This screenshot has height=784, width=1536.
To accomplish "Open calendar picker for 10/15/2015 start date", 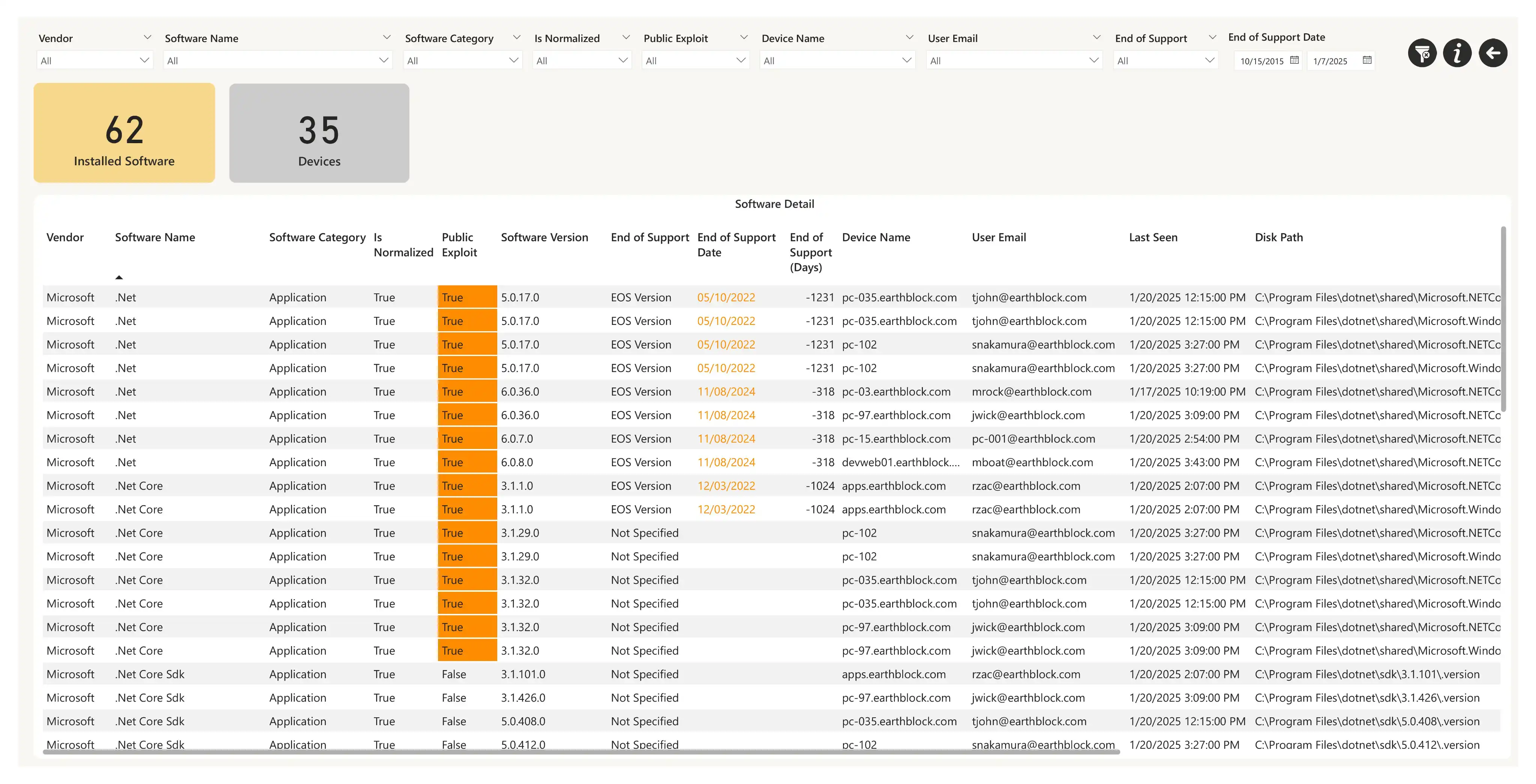I will (x=1294, y=60).
